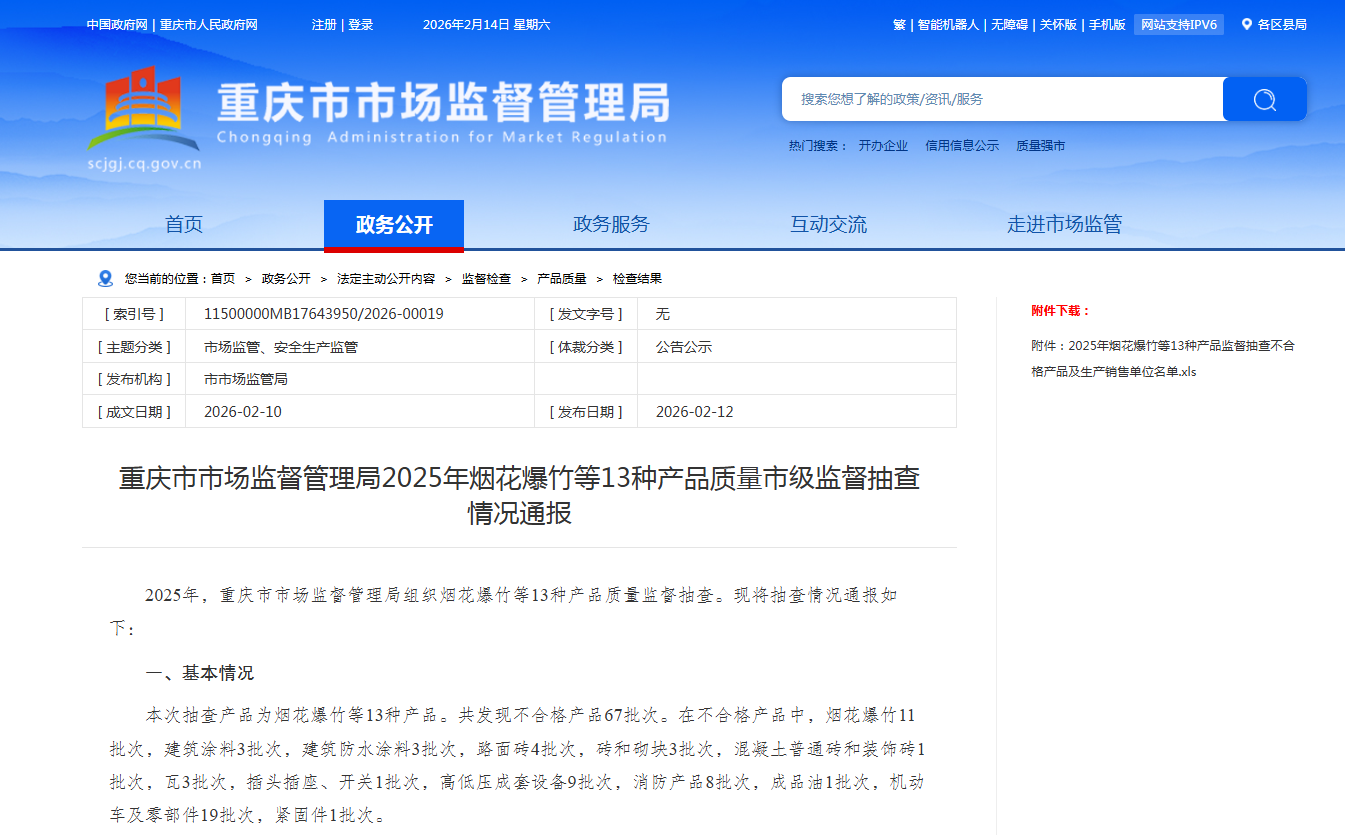1345x835 pixels.
Task: Click the article title heading
Action: 520,496
